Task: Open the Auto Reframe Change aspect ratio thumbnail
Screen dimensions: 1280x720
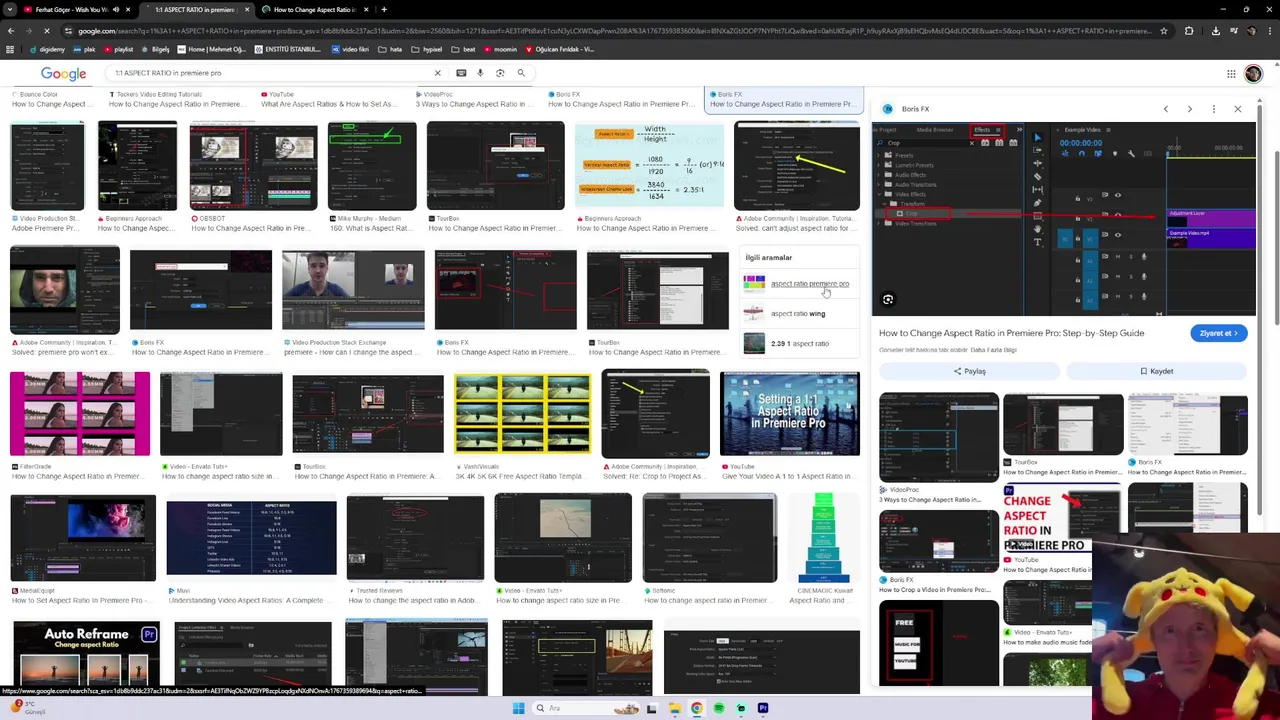Action: (x=86, y=658)
